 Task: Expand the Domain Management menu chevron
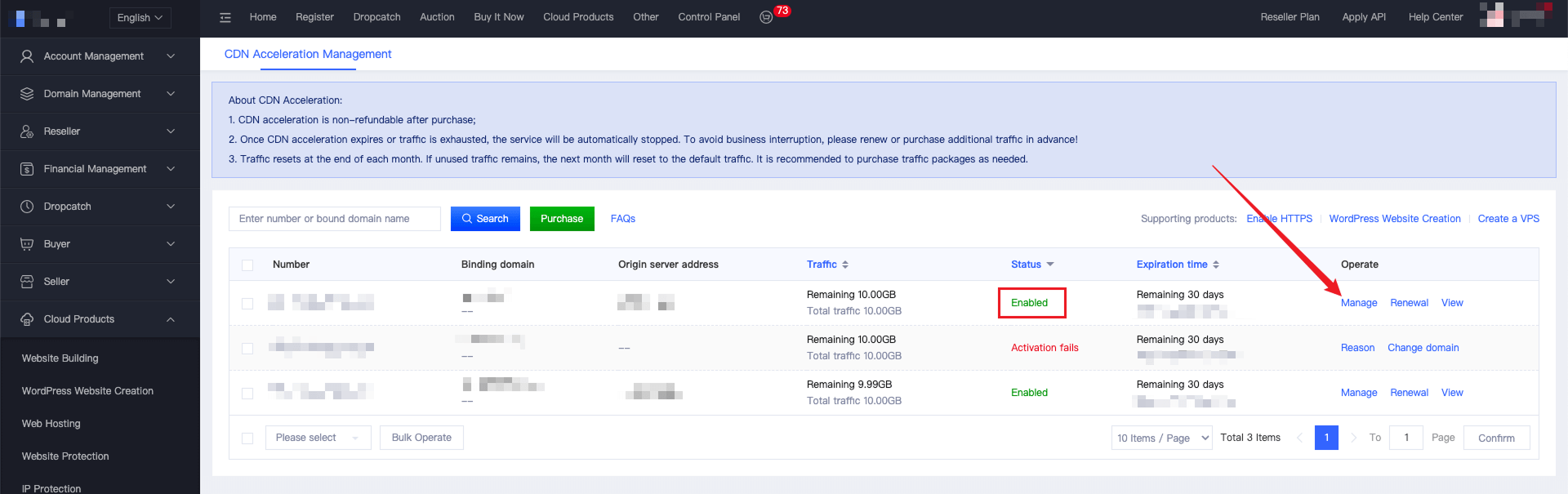[x=171, y=94]
